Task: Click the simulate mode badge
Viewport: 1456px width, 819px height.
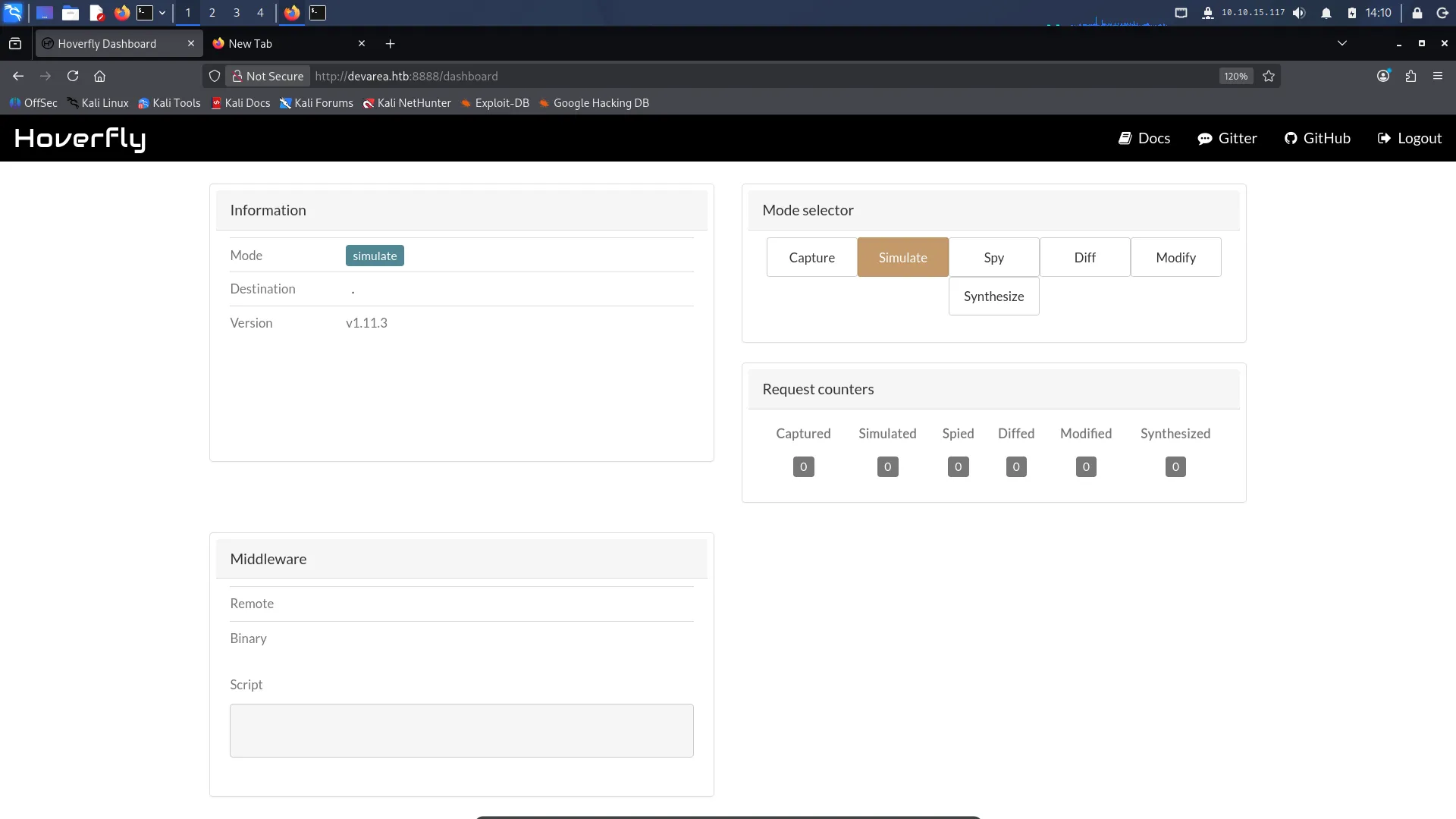Action: pos(375,256)
